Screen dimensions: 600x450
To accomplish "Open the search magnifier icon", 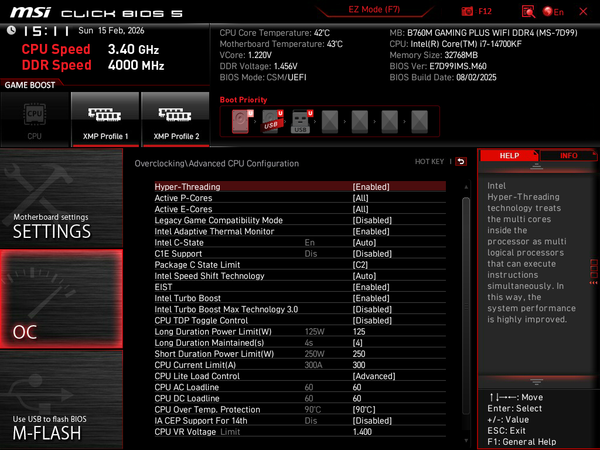I will tap(528, 11).
